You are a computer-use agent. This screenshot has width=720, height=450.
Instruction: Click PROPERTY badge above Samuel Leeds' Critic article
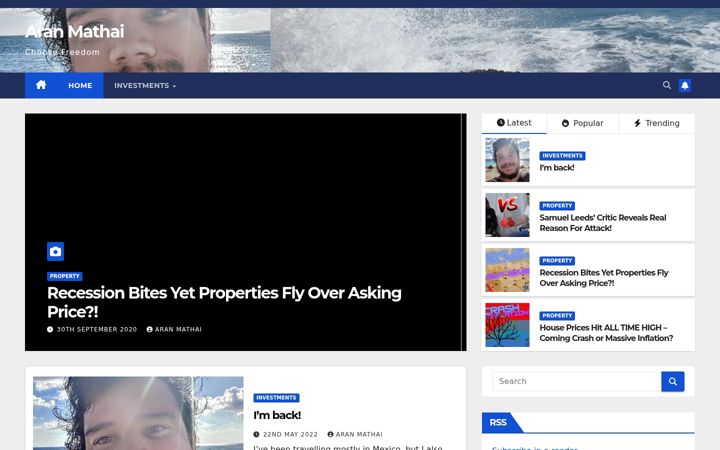tap(557, 206)
